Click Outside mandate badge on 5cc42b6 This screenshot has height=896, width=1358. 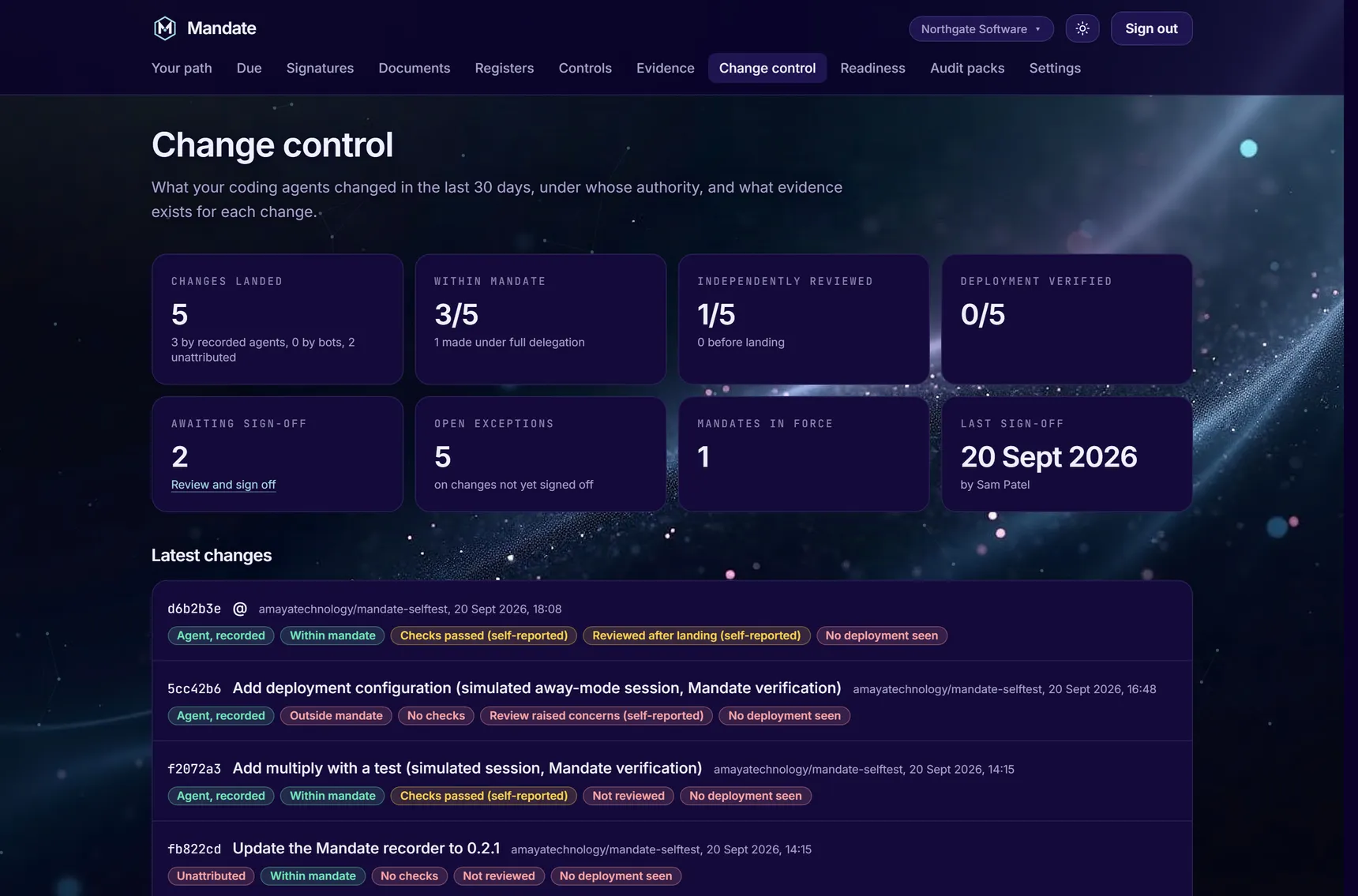point(336,716)
